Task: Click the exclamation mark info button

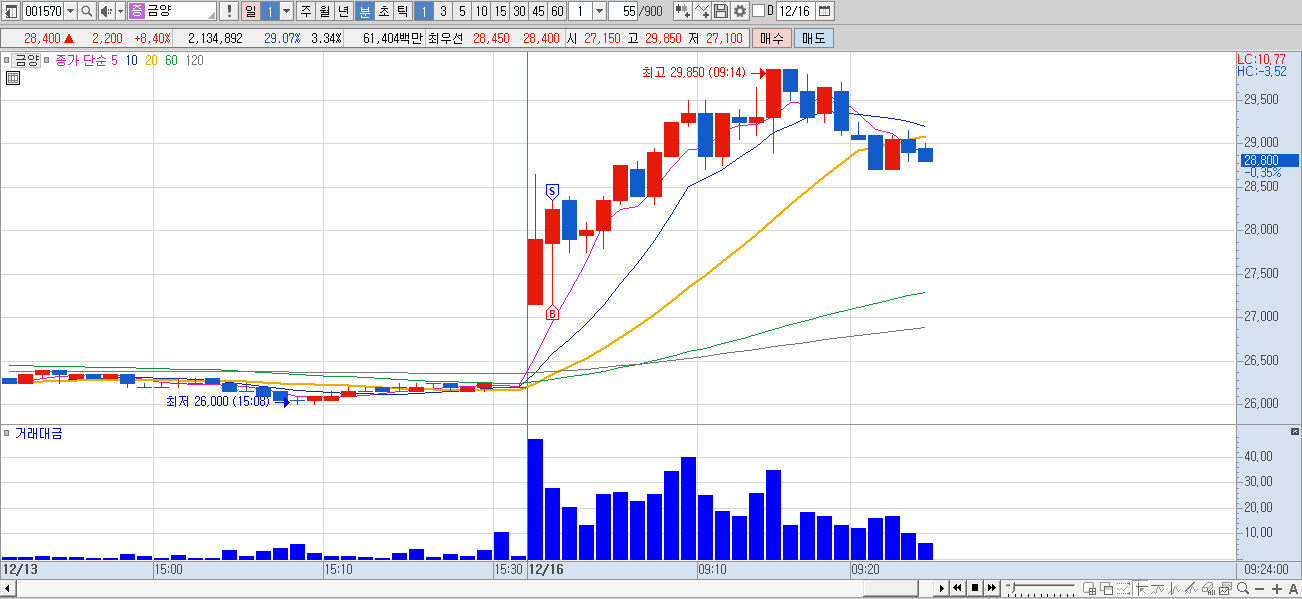Action: [229, 12]
